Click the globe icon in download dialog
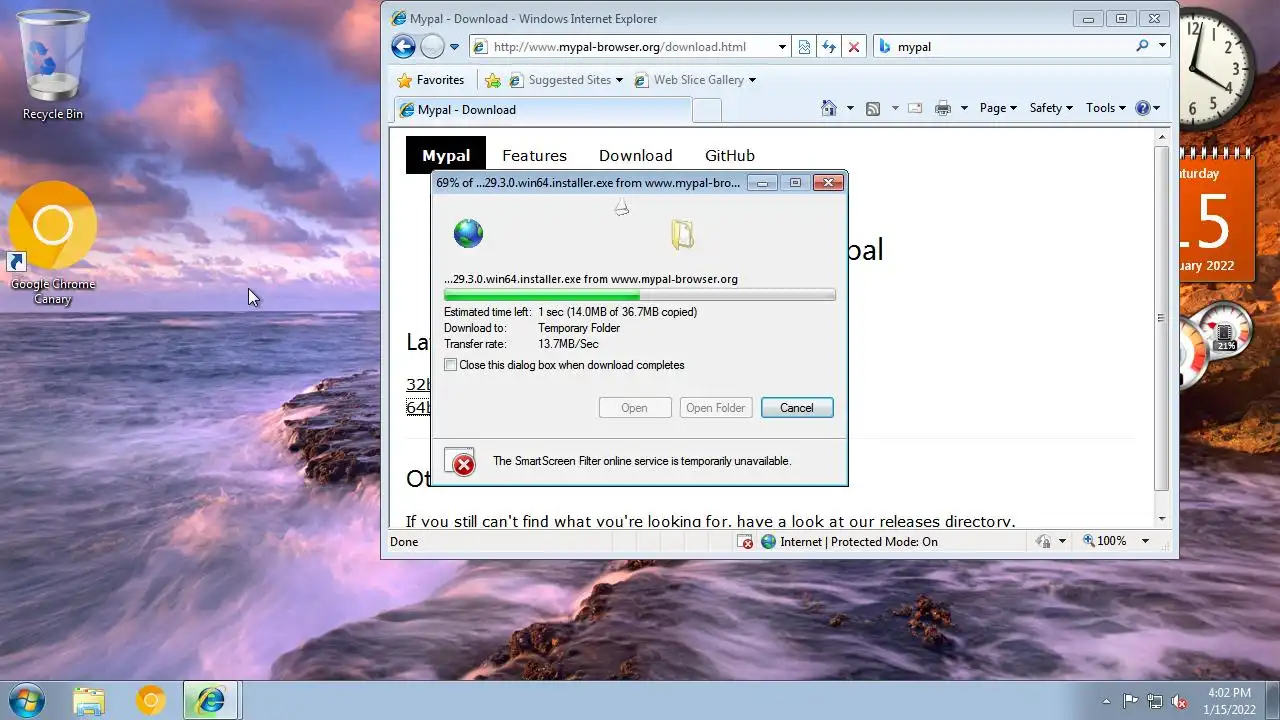Screen dimensions: 1280x720 [x=468, y=233]
